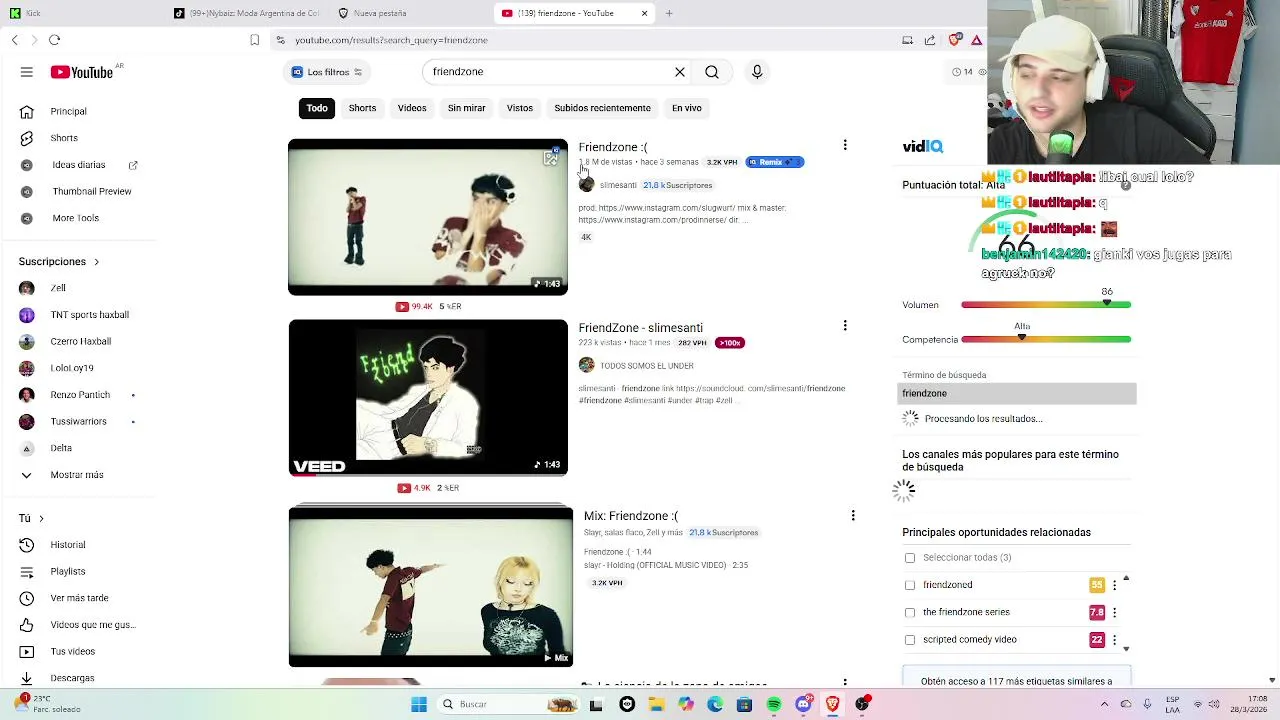The image size is (1280, 720).
Task: Focus the YouTube search input field
Action: click(548, 72)
